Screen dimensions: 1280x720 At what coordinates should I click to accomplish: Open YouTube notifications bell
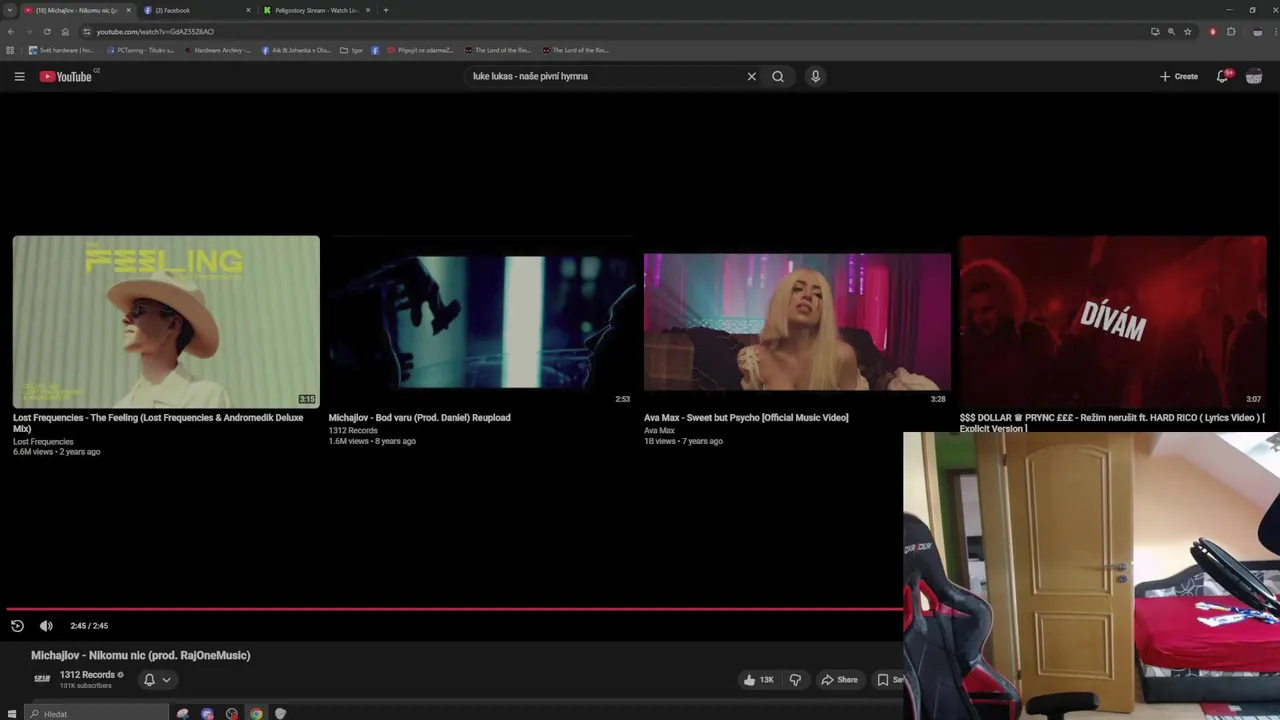click(1222, 76)
